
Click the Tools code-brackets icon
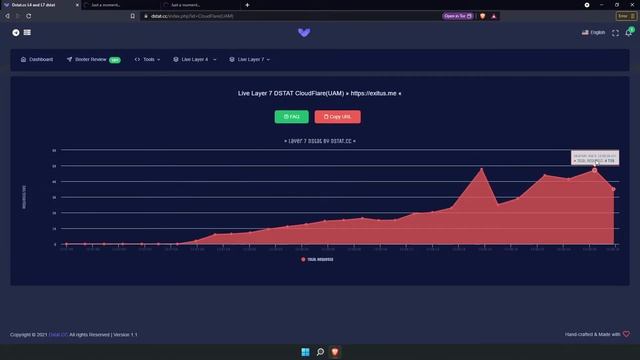click(137, 60)
